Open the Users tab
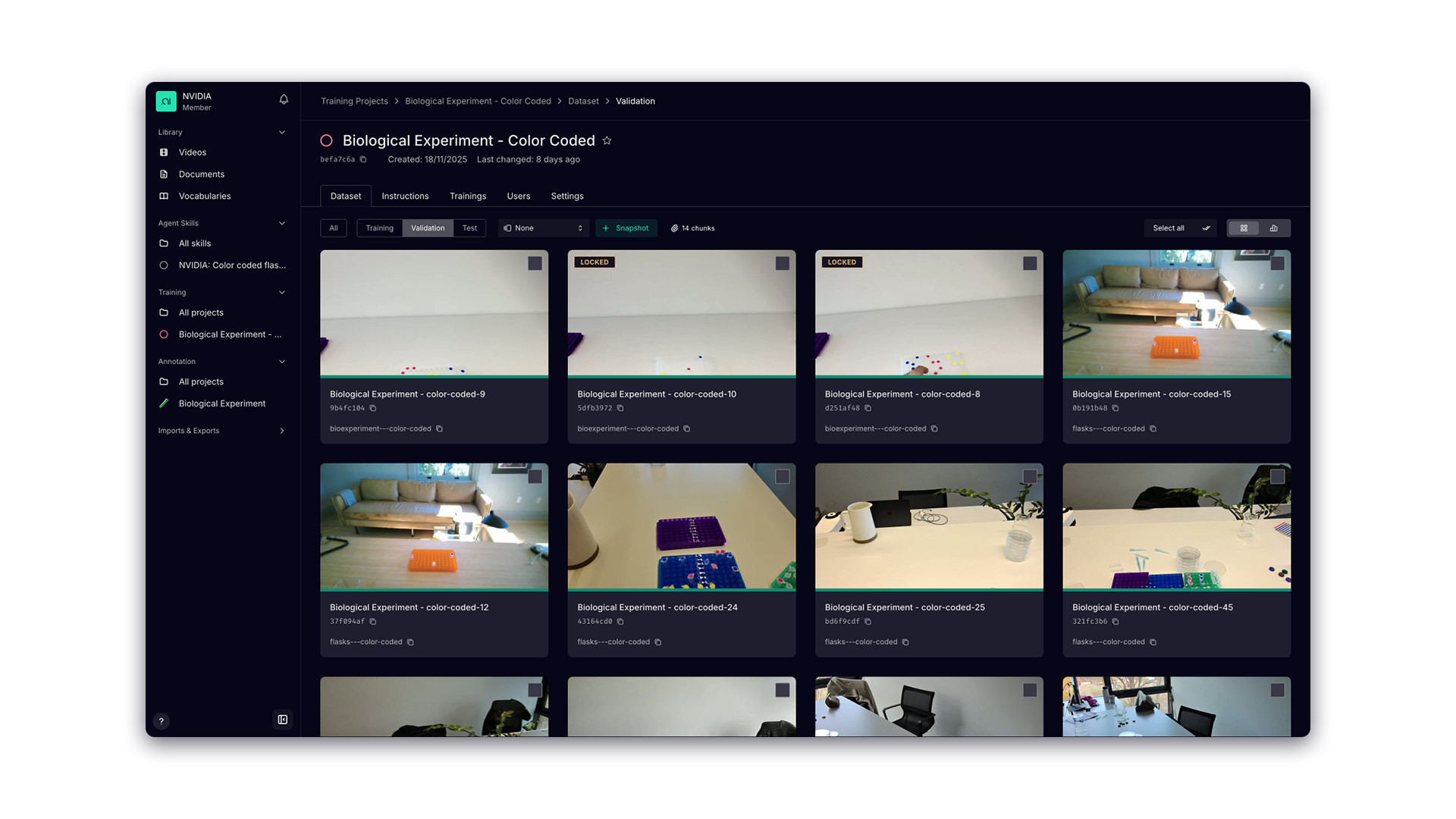Viewport: 1456px width, 819px height. (519, 196)
